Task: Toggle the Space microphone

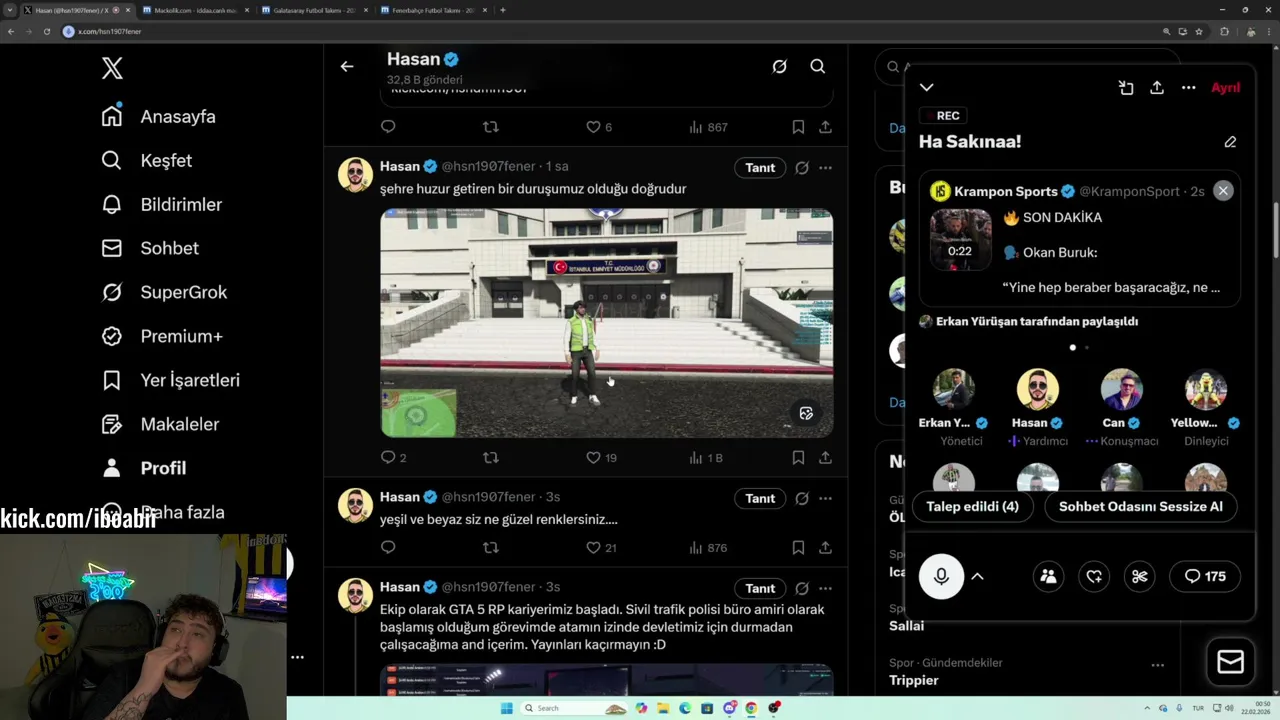Action: coord(941,576)
